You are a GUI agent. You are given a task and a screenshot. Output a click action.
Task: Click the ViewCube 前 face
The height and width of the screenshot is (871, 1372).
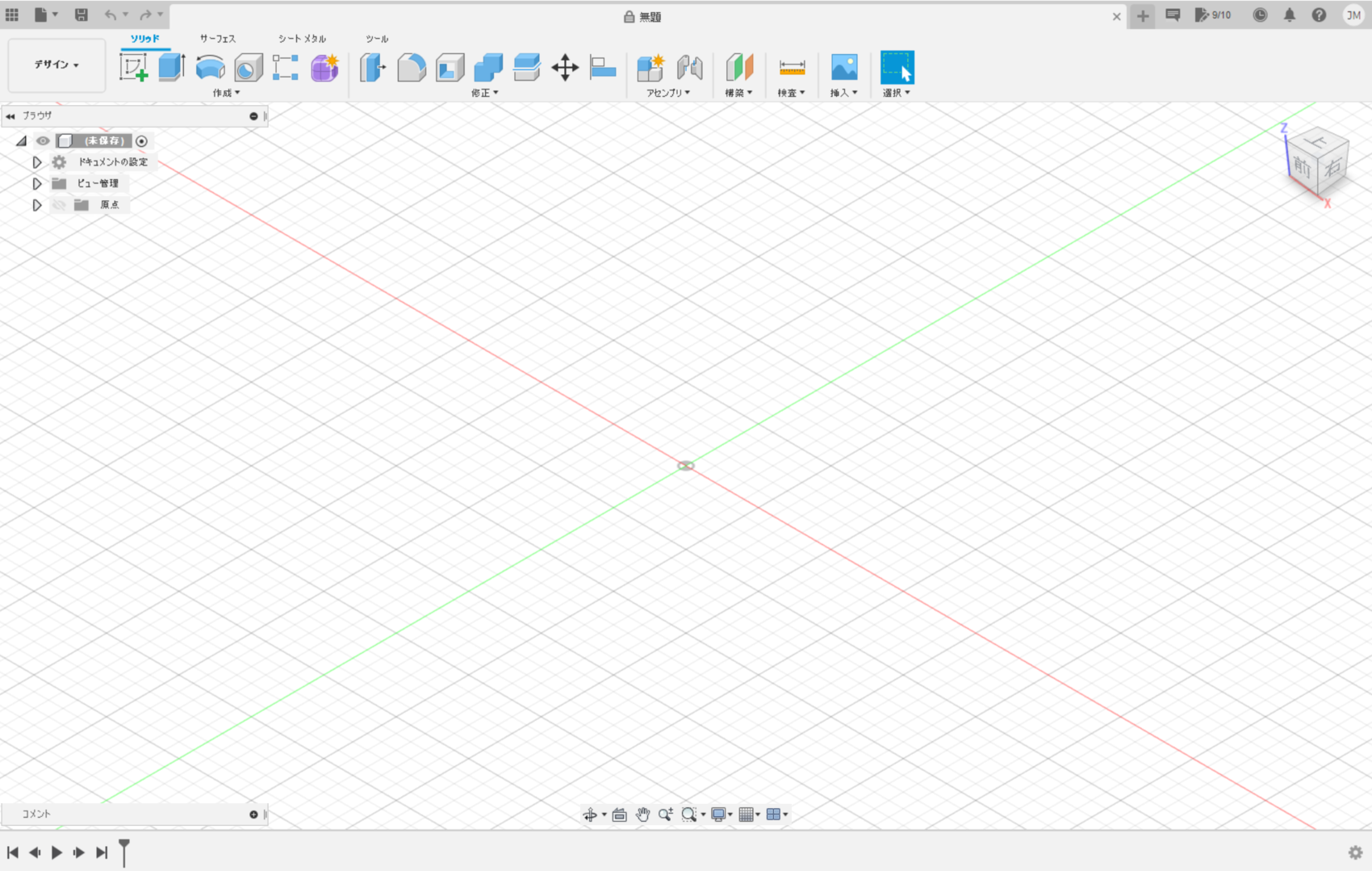tap(1301, 167)
